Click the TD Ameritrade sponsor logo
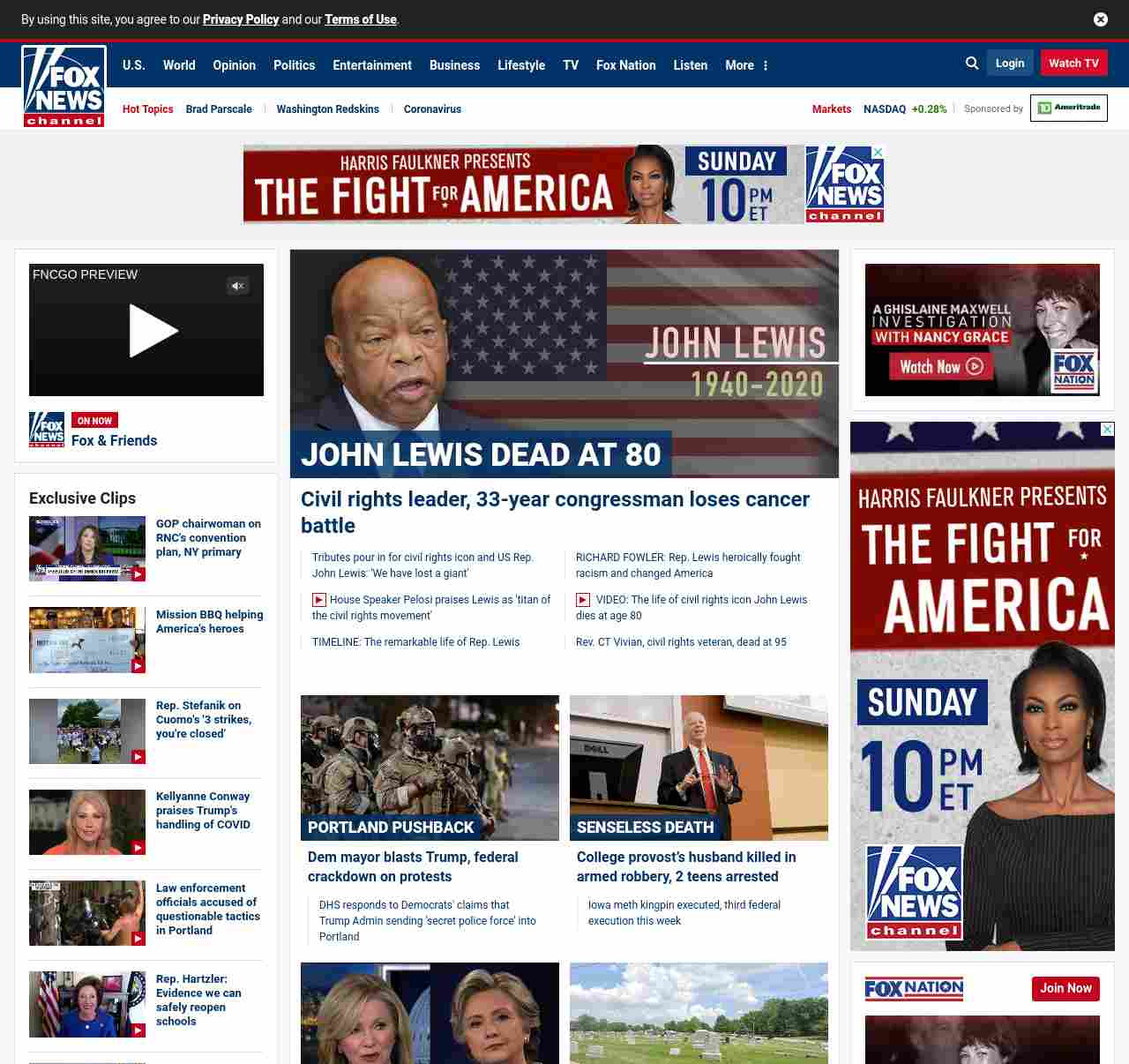This screenshot has width=1129, height=1064. click(x=1068, y=109)
